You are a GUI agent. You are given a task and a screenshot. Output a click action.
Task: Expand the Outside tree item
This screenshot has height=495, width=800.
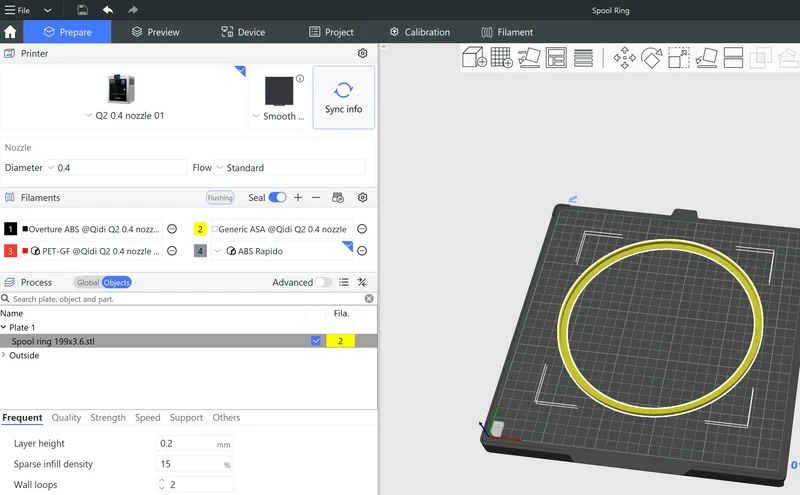coord(4,355)
